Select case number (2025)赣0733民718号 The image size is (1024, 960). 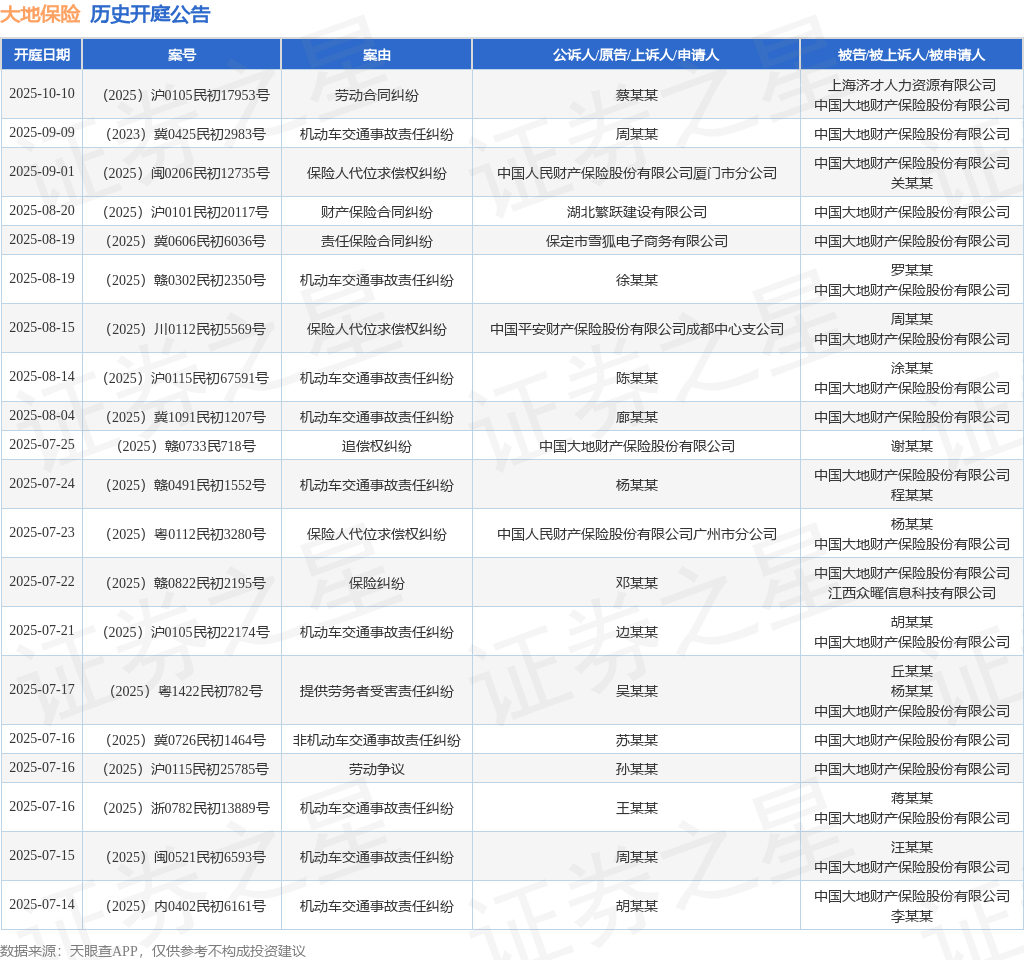point(186,447)
